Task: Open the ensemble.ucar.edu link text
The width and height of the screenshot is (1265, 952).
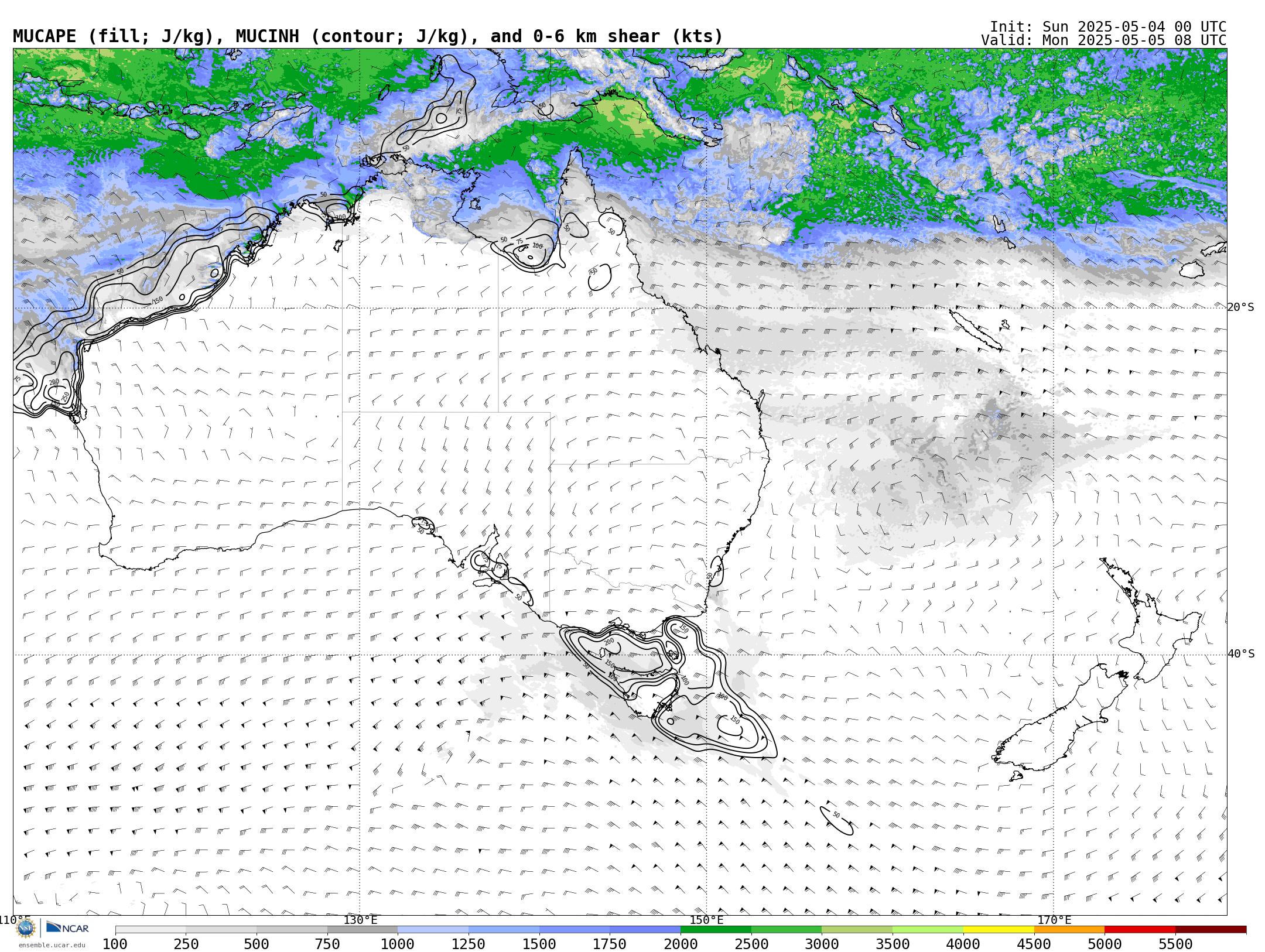Action: tap(52, 945)
